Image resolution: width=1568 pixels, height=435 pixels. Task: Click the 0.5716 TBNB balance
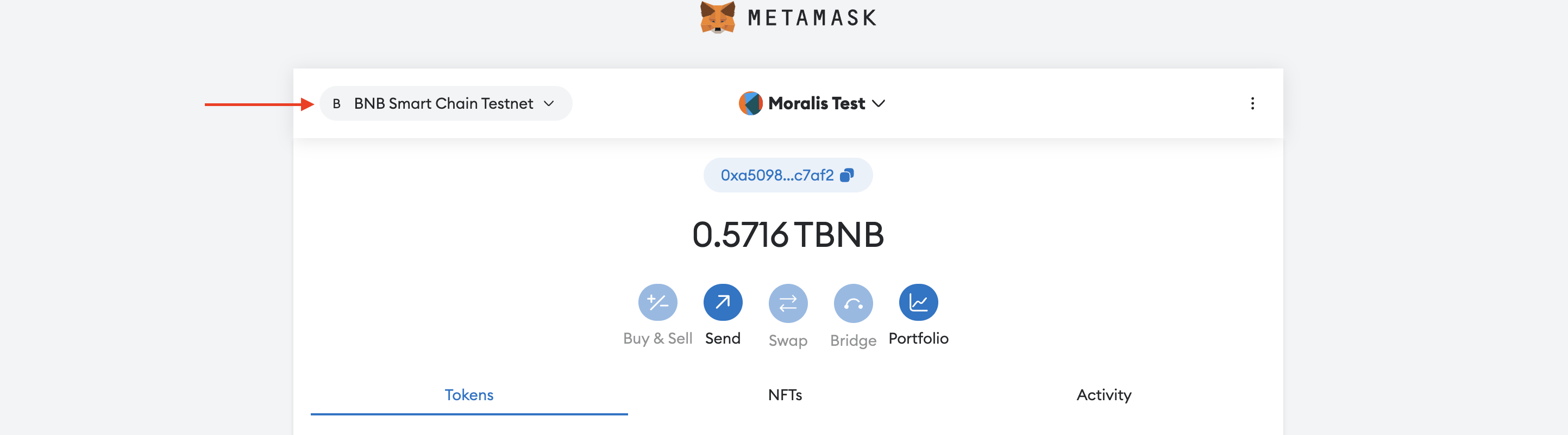coord(788,234)
